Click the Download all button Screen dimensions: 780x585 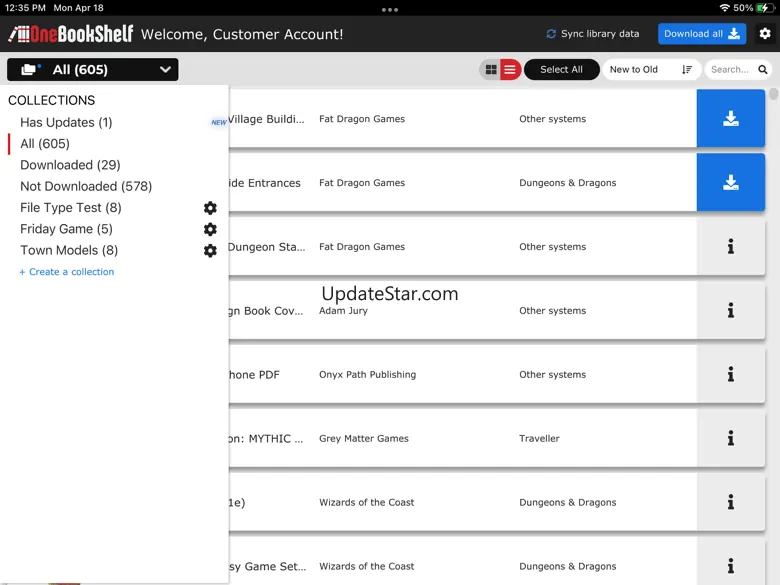[x=701, y=34]
